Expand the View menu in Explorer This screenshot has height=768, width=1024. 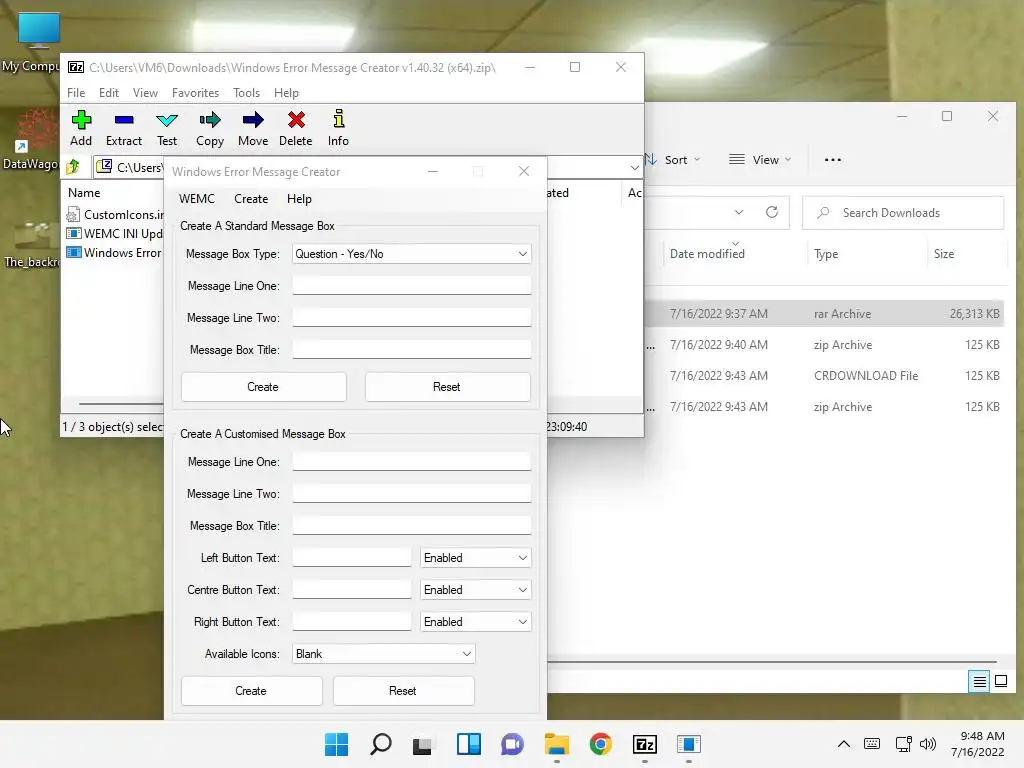click(760, 159)
